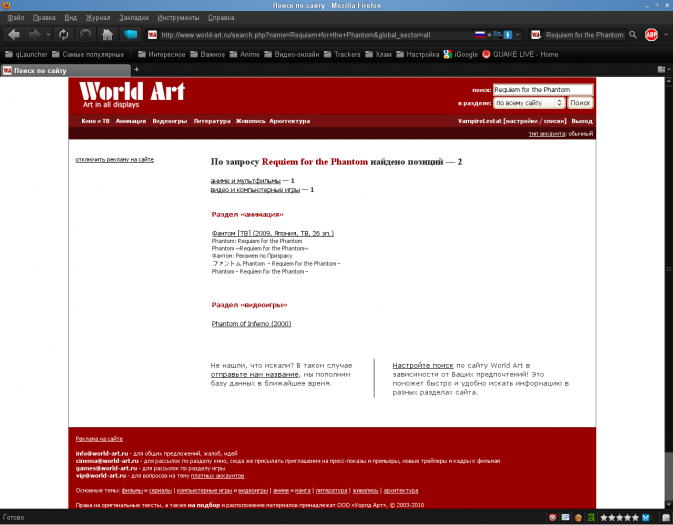Open the 'по всему сайту' section dropdown
Screen dimensions: 673x525
coord(528,103)
